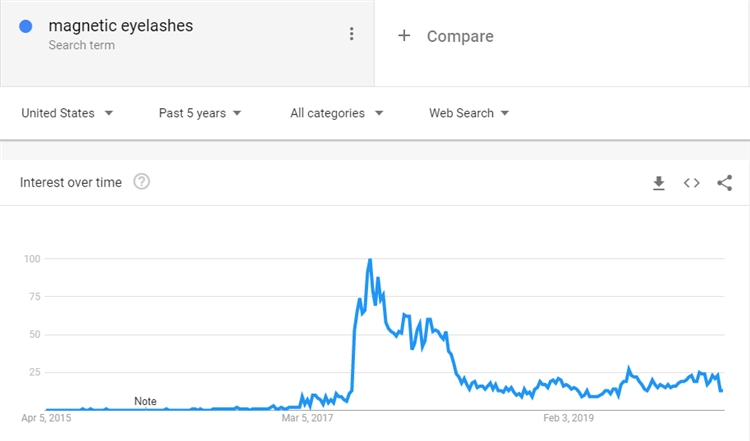Click the Feb 3, 2019 axis label
The width and height of the screenshot is (750, 441).
569,417
